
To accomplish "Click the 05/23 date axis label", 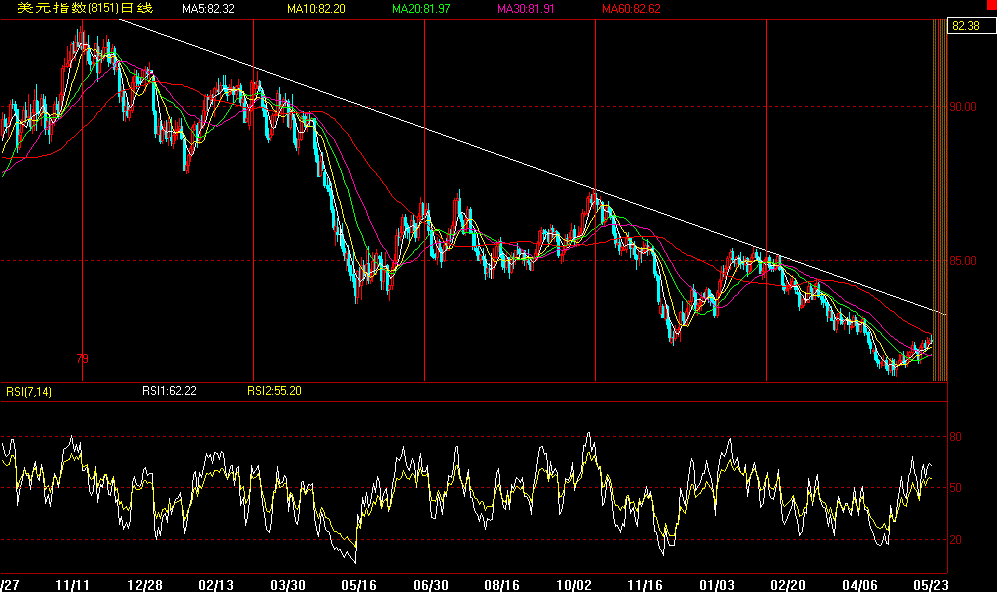I will pyautogui.click(x=932, y=585).
